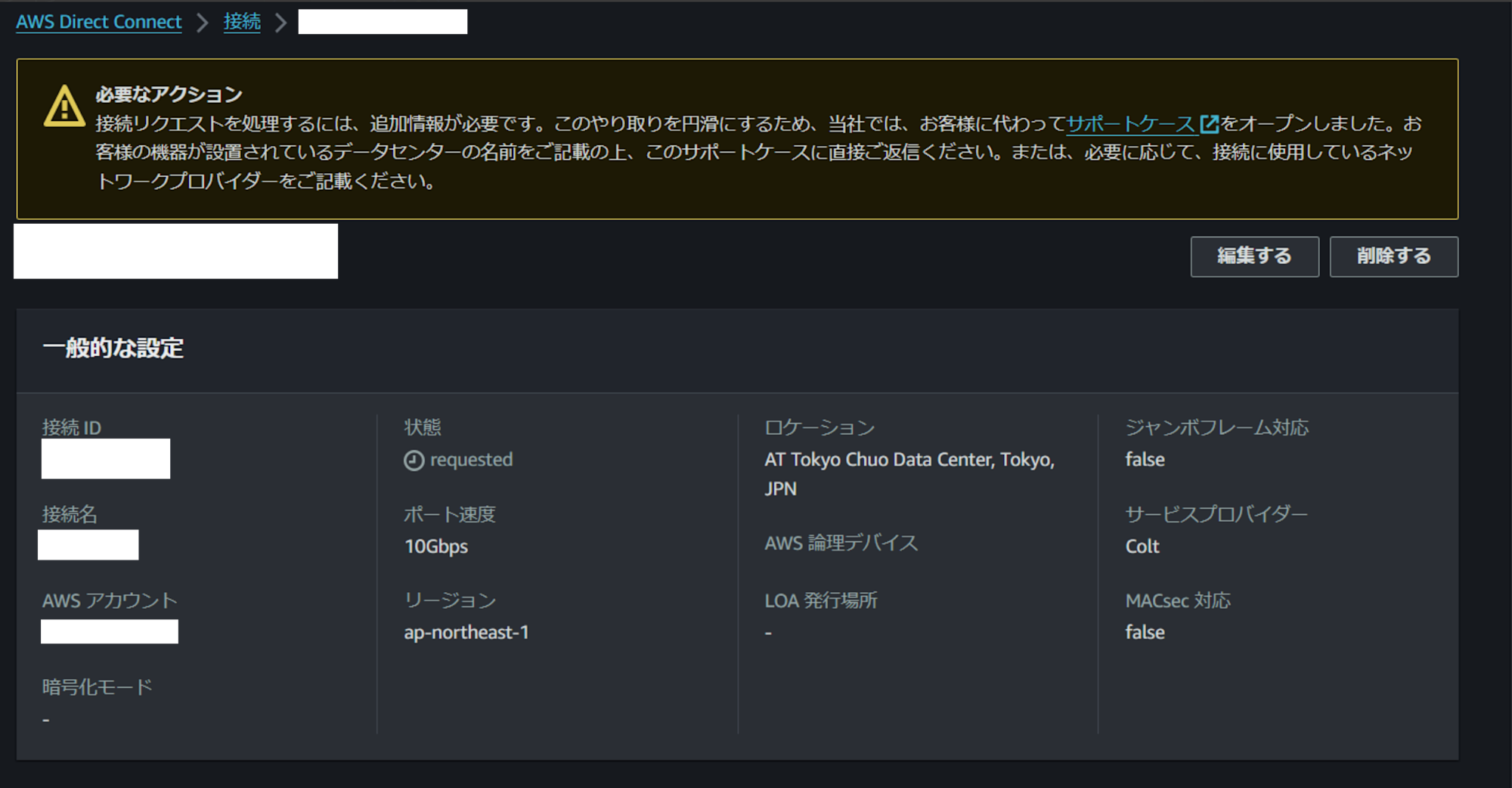
Task: Select the requested status text
Action: (471, 460)
